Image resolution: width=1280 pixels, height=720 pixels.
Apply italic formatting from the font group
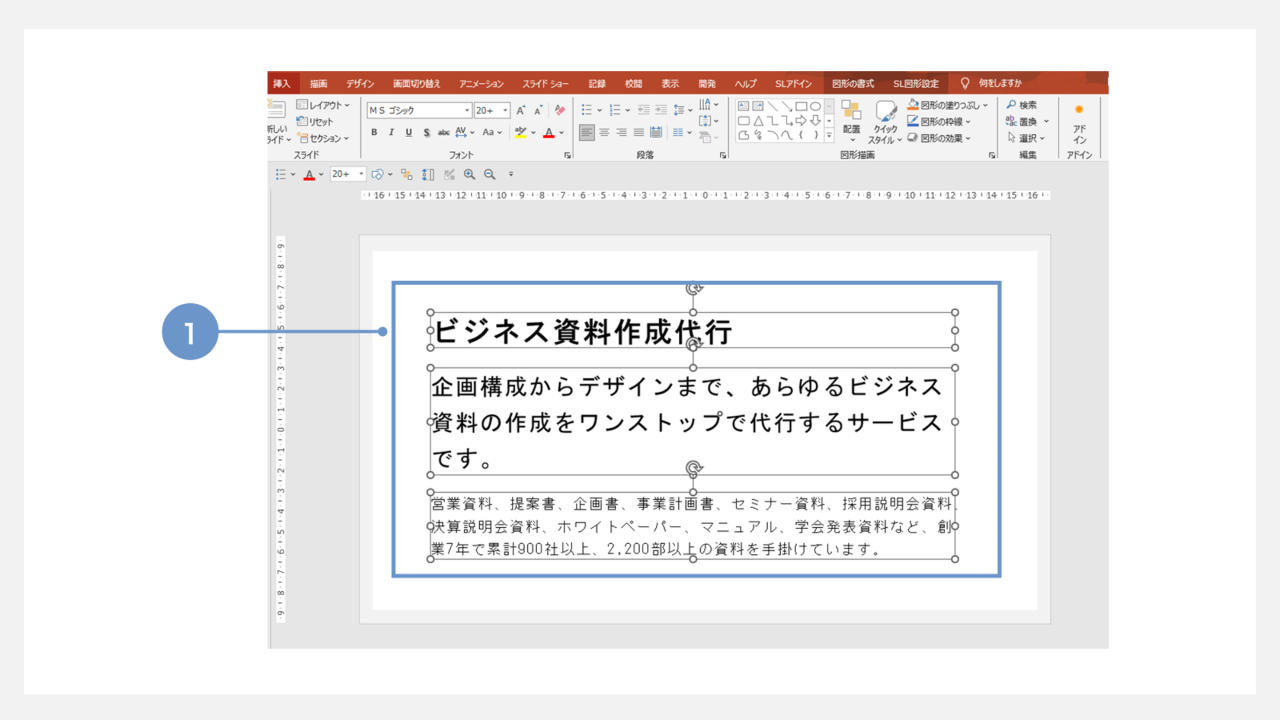pos(392,132)
